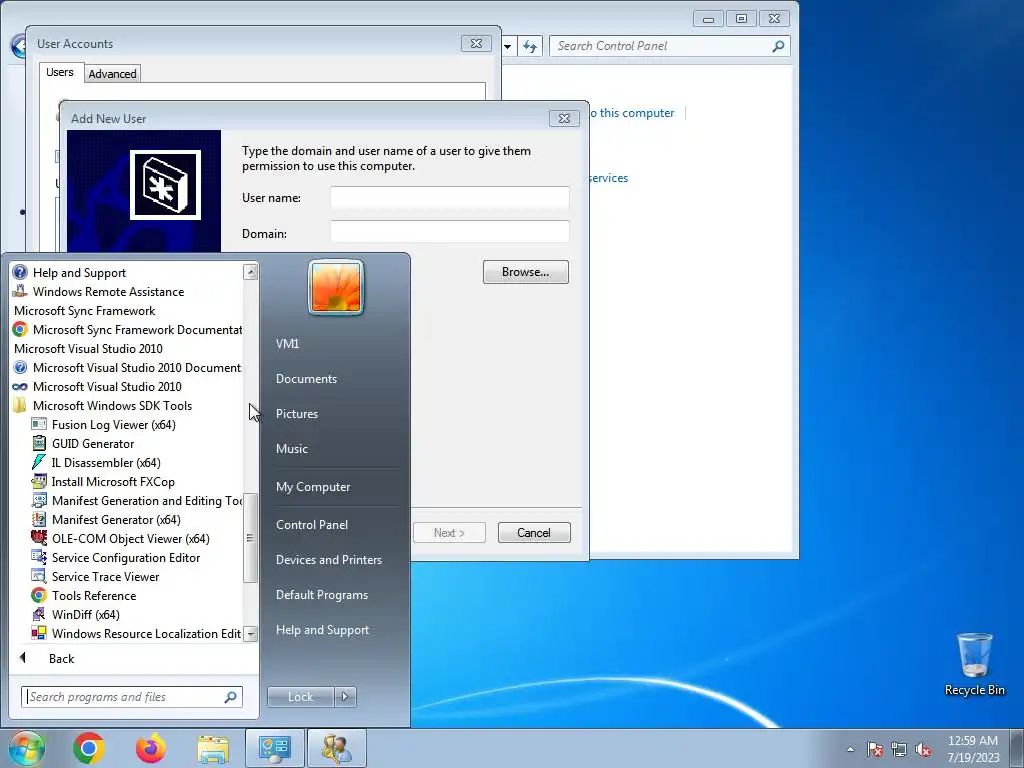Open GUID Generator tool
Viewport: 1024px width, 768px height.
(84, 443)
